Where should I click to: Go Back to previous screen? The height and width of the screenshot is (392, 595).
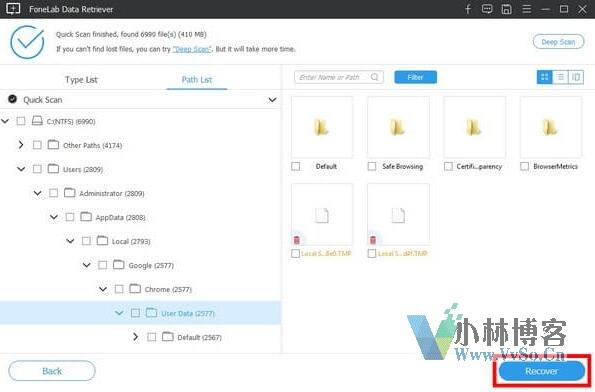[52, 371]
